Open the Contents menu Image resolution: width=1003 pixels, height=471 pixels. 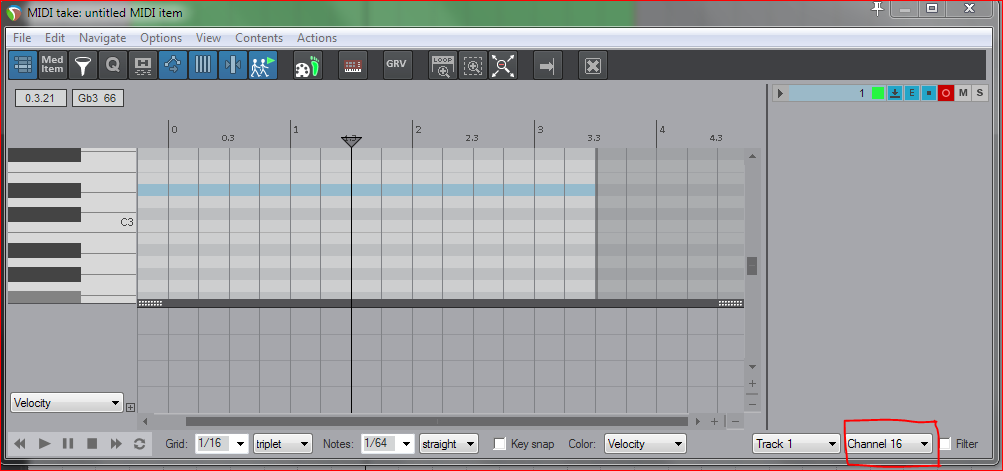pyautogui.click(x=259, y=38)
